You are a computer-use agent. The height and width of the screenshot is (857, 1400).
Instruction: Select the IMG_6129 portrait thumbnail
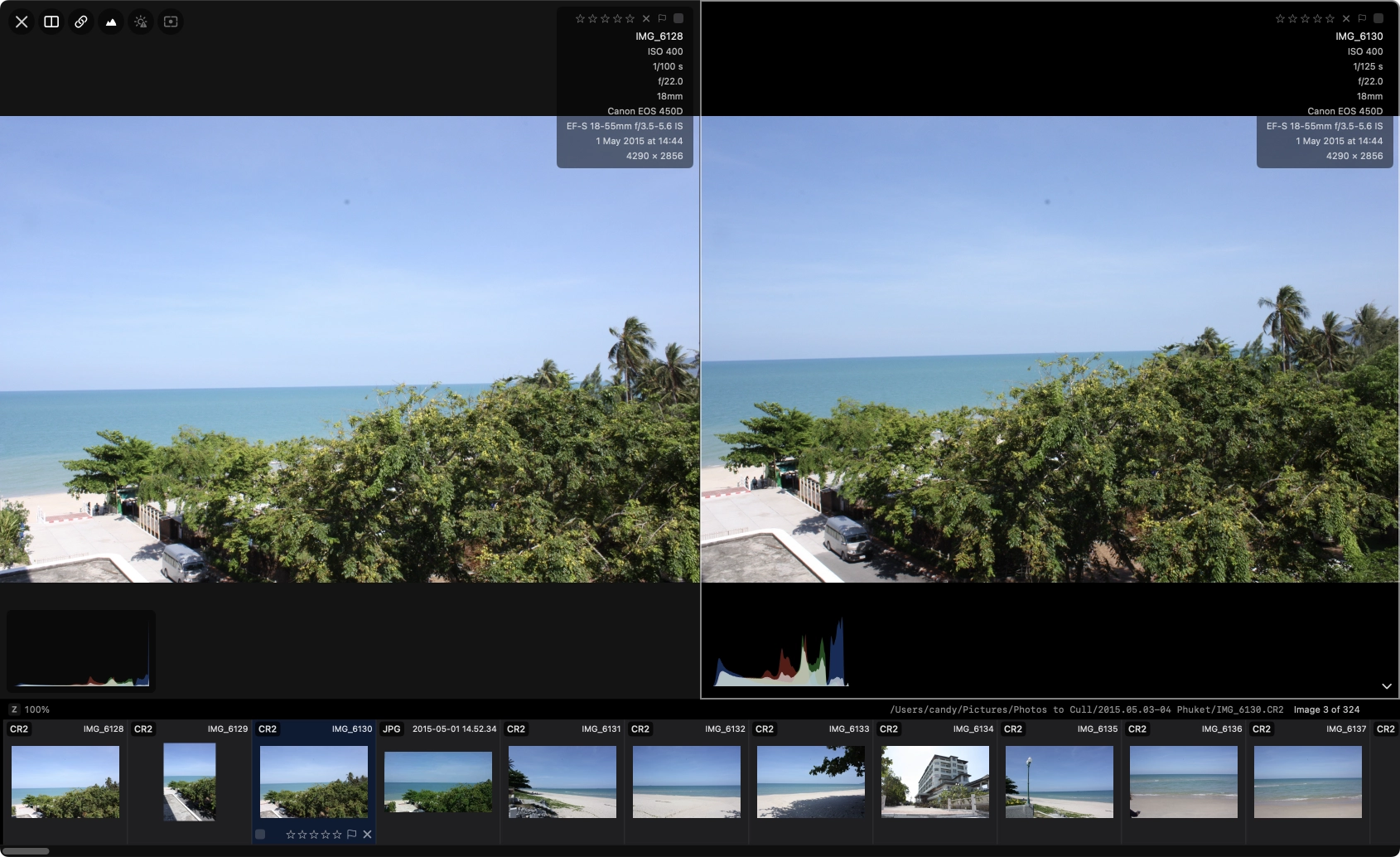(190, 782)
